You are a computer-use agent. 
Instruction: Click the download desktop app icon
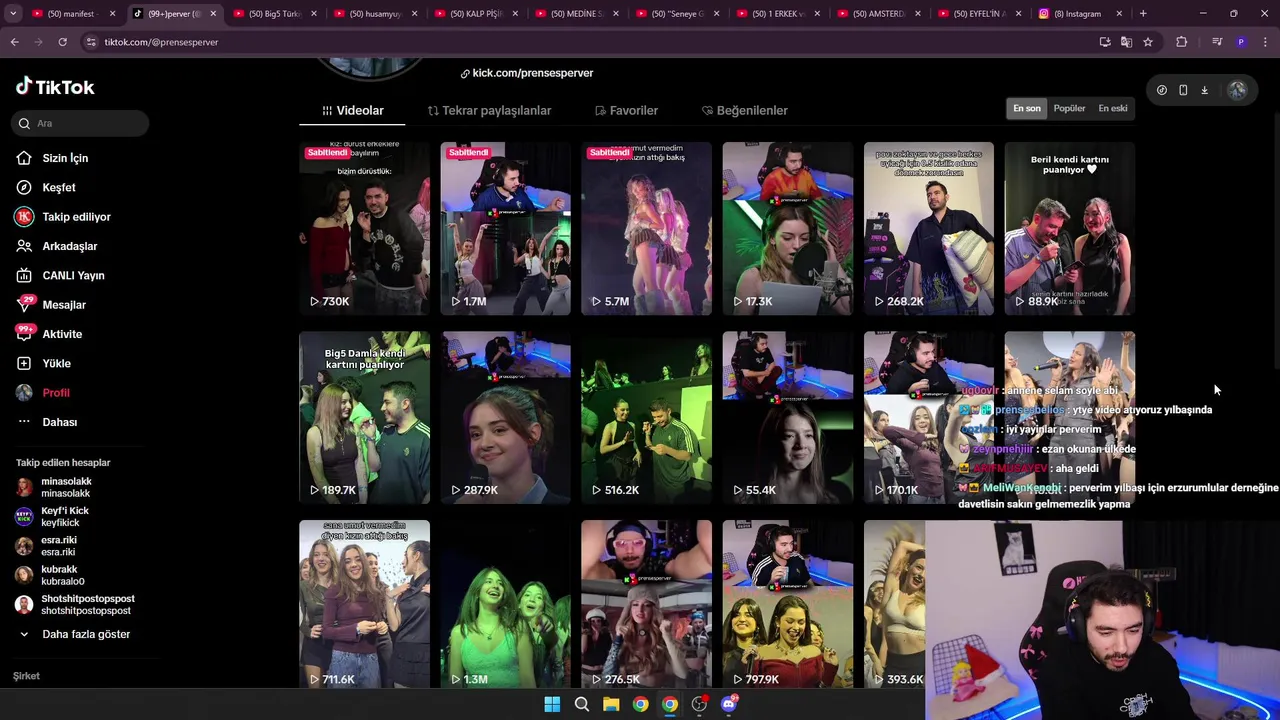click(1204, 90)
